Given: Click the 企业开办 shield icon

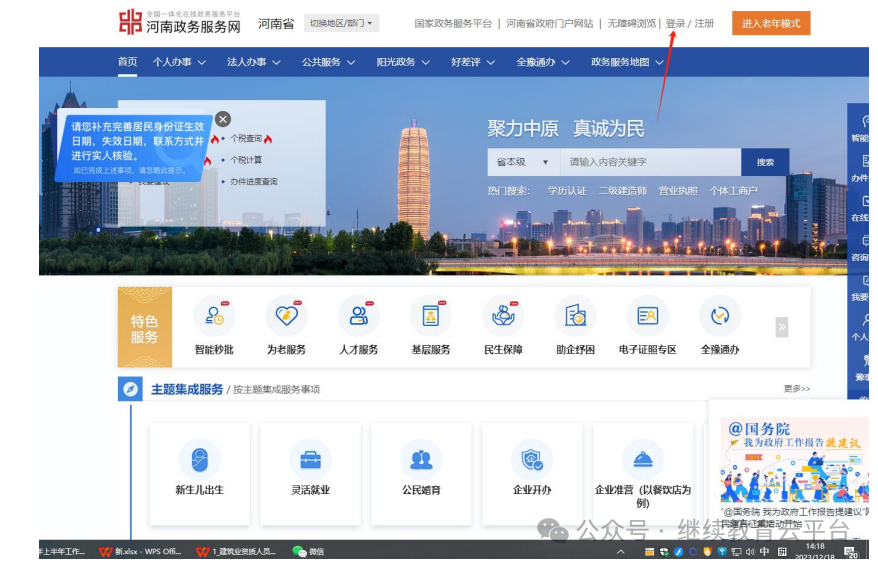Looking at the screenshot, I should pyautogui.click(x=532, y=460).
